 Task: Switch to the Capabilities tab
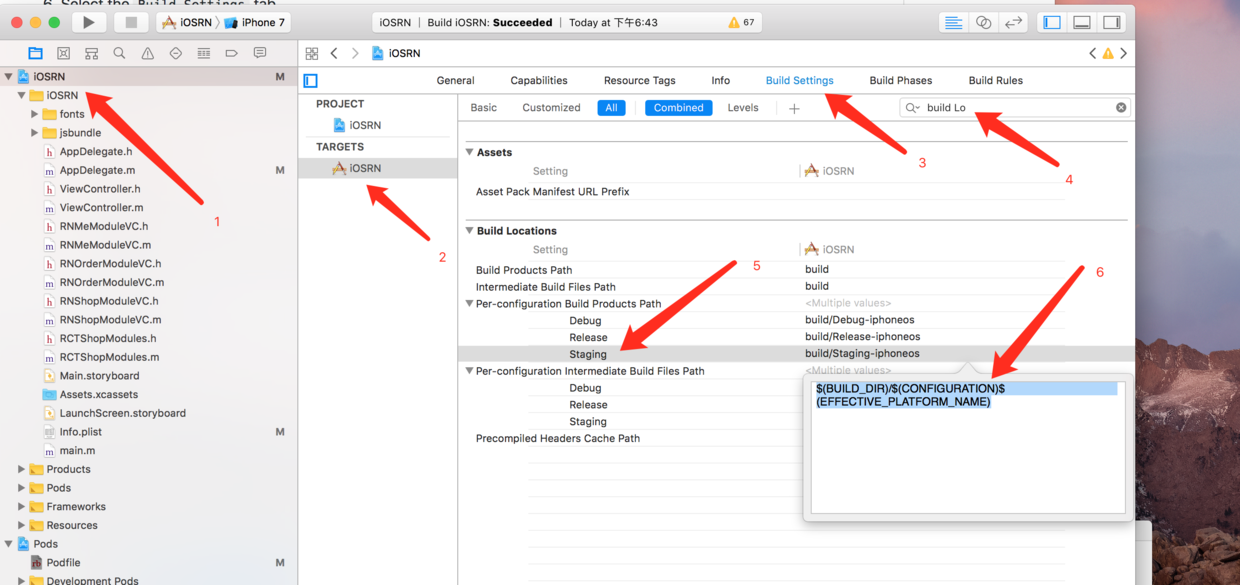click(x=539, y=80)
